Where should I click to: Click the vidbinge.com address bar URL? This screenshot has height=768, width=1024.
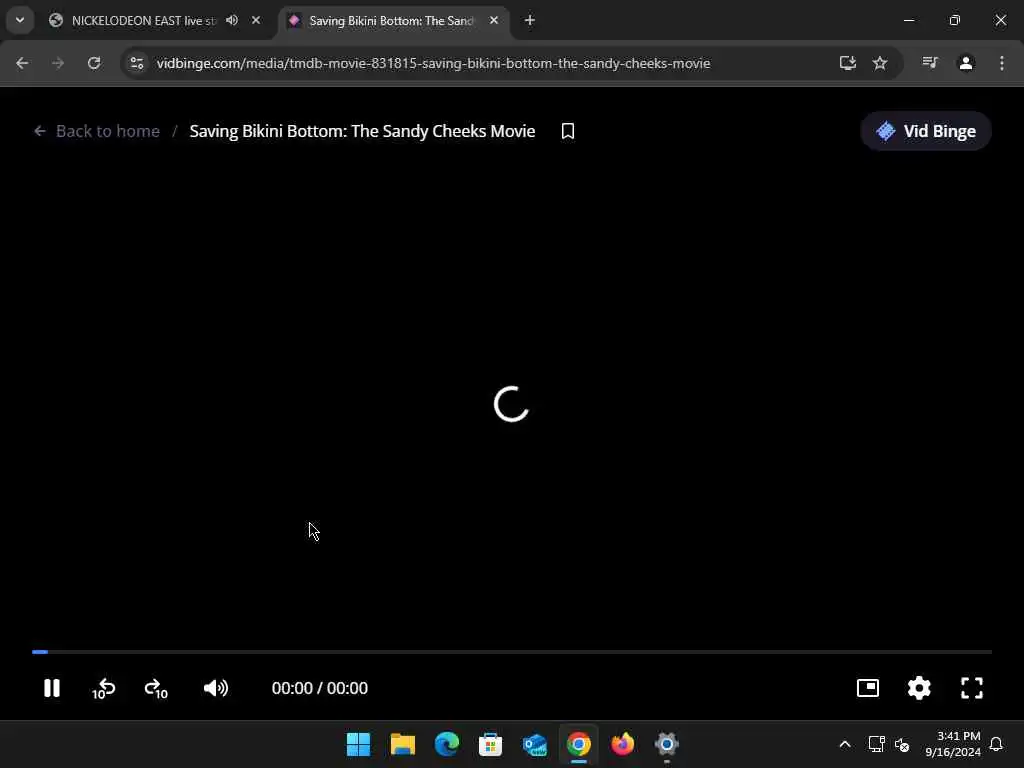coord(433,63)
